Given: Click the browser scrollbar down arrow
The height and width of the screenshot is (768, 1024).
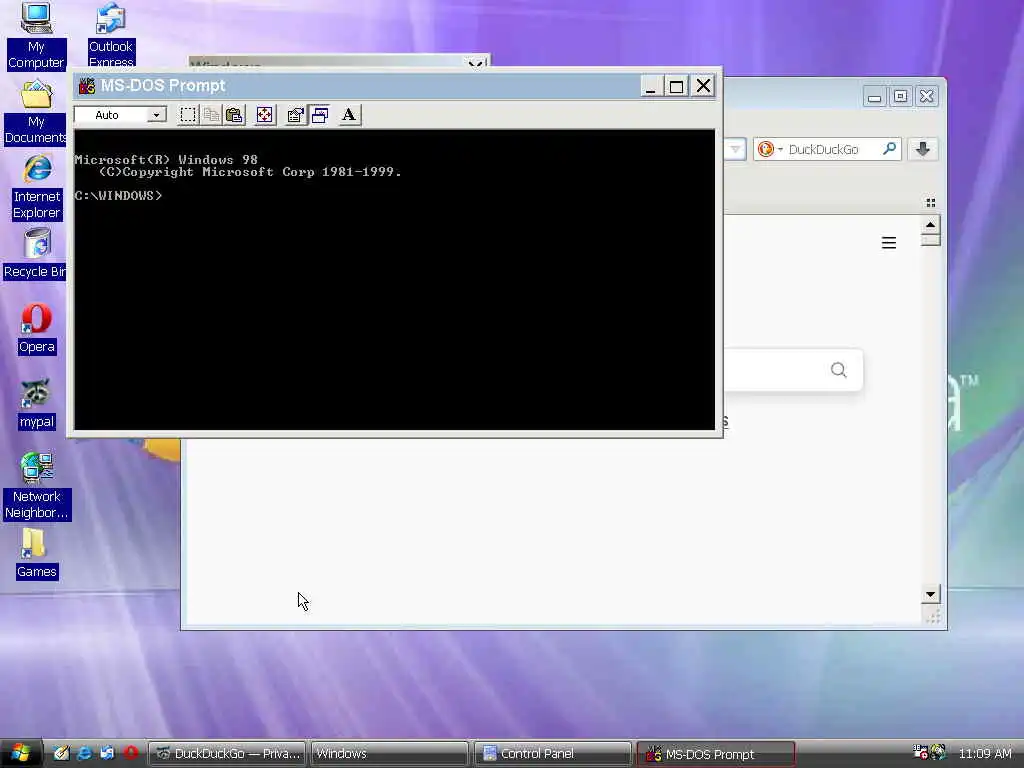Looking at the screenshot, I should [x=931, y=594].
